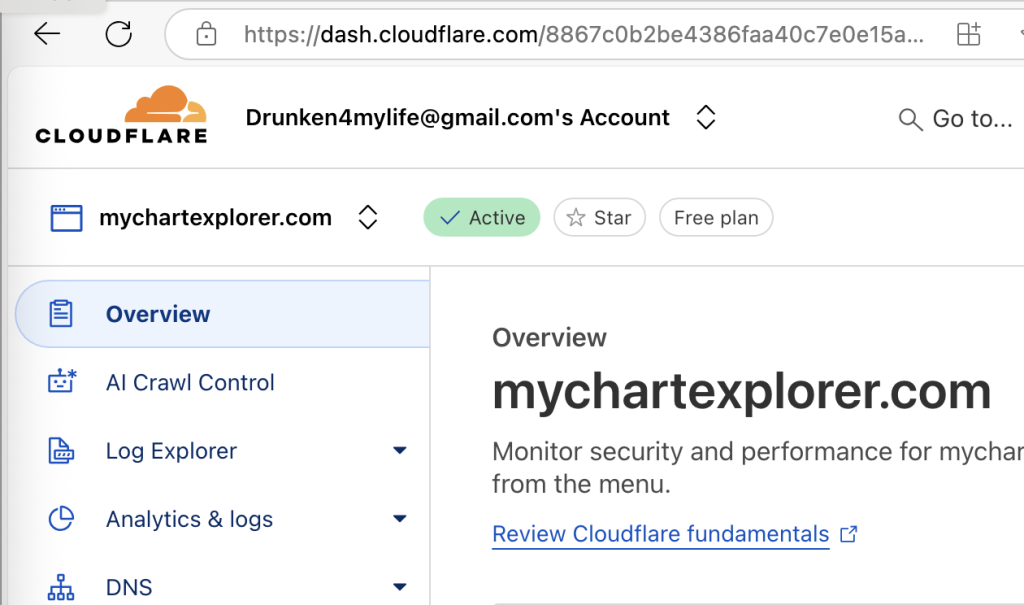The image size is (1024, 605).
Task: Reload the page with refresh icon
Action: click(119, 34)
